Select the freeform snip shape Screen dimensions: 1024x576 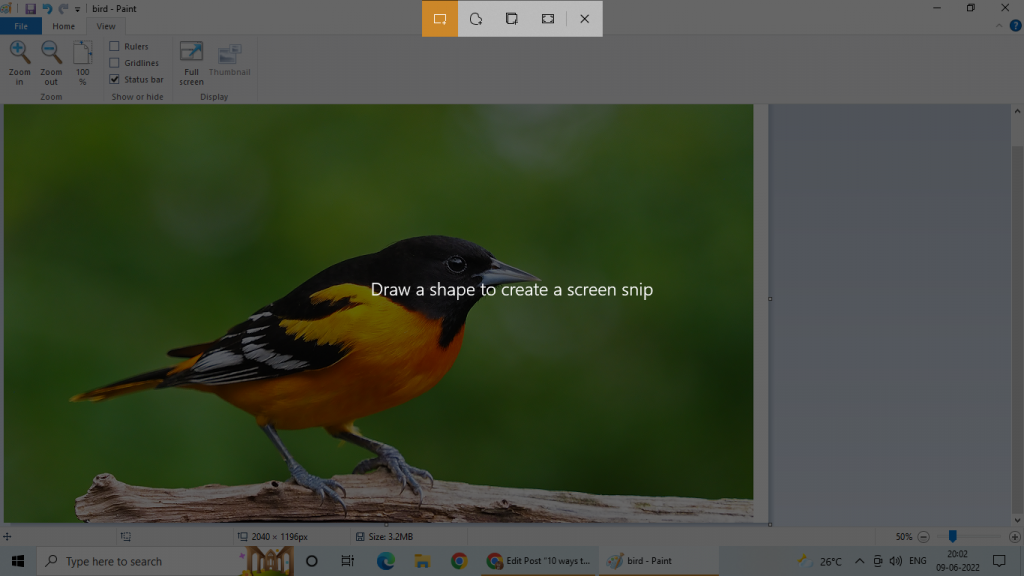click(x=475, y=18)
